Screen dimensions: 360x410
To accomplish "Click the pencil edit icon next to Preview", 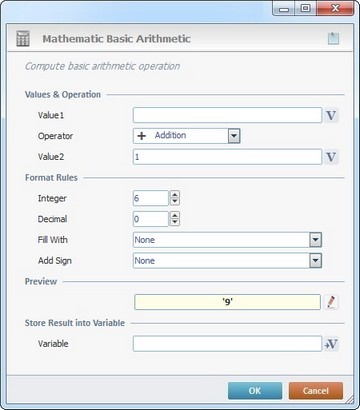I will (x=331, y=302).
